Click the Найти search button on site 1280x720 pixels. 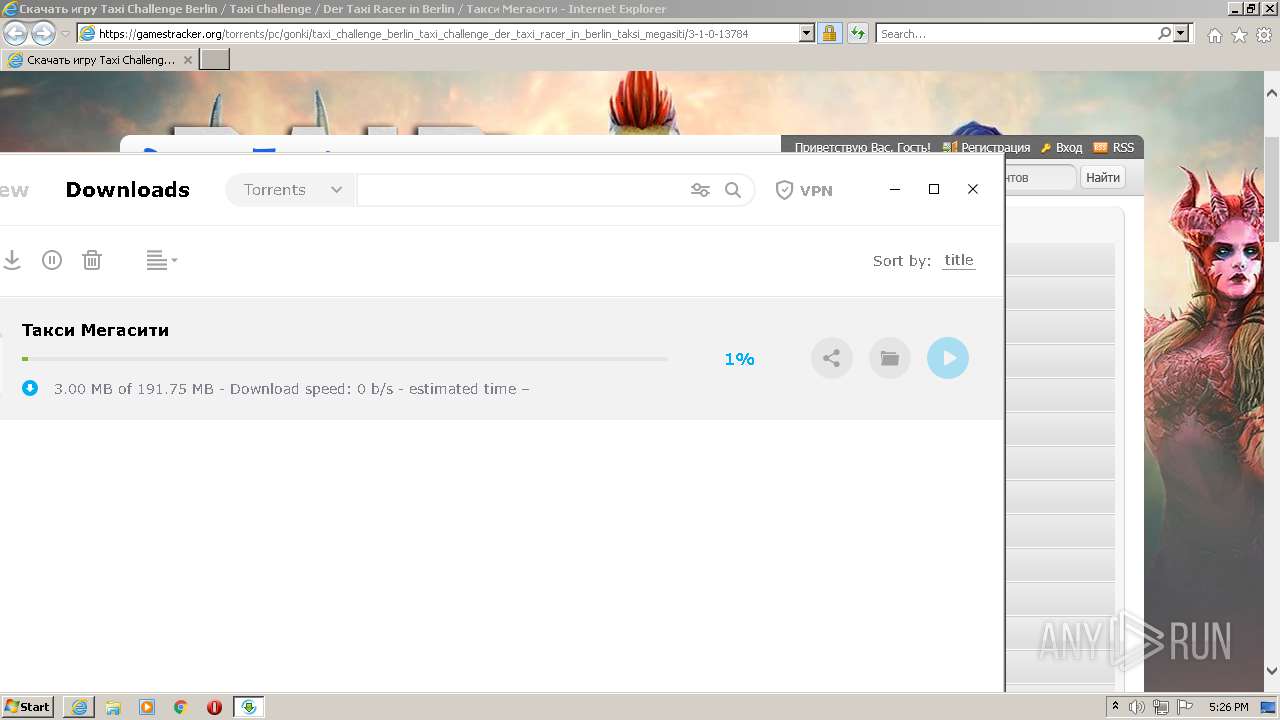coord(1103,177)
